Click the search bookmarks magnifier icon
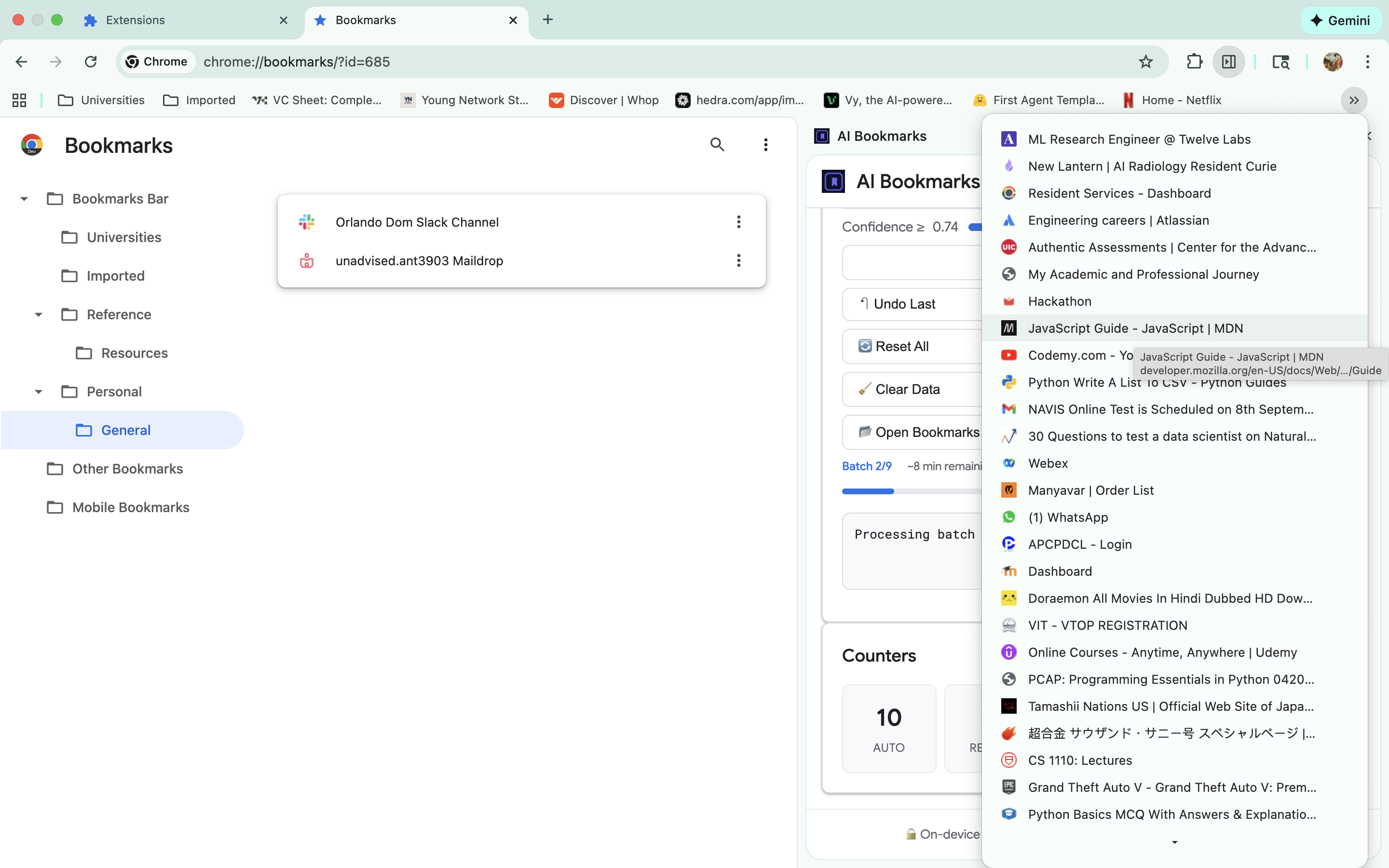The width and height of the screenshot is (1389, 868). tap(717, 145)
